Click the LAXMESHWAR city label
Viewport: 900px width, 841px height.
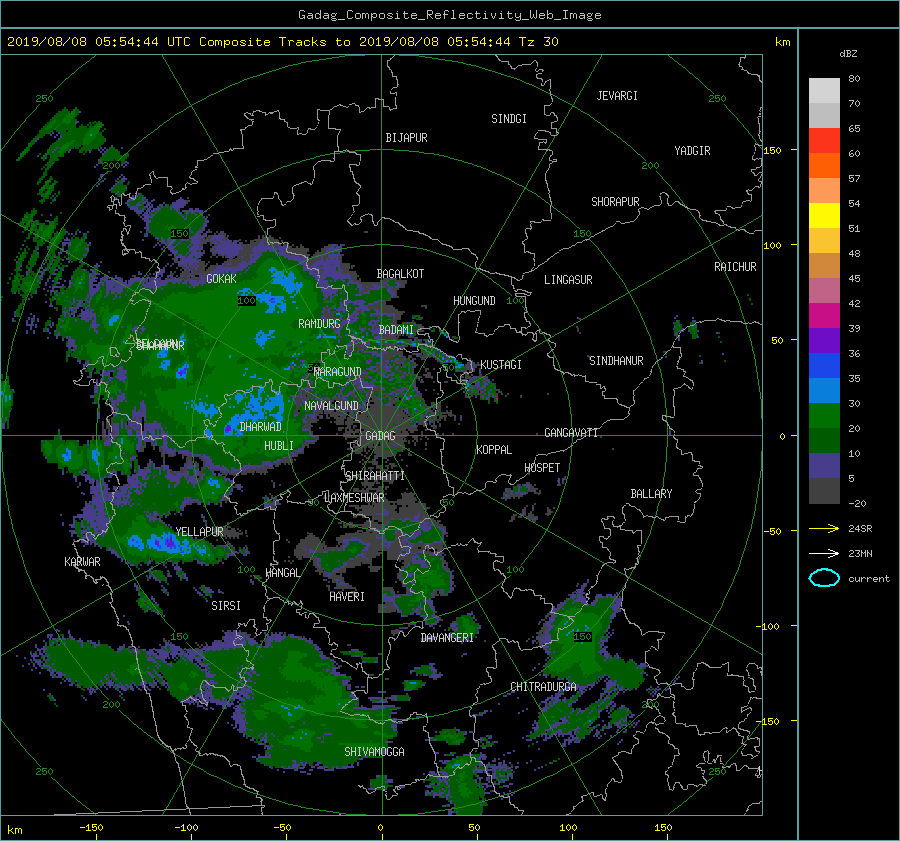coord(354,498)
